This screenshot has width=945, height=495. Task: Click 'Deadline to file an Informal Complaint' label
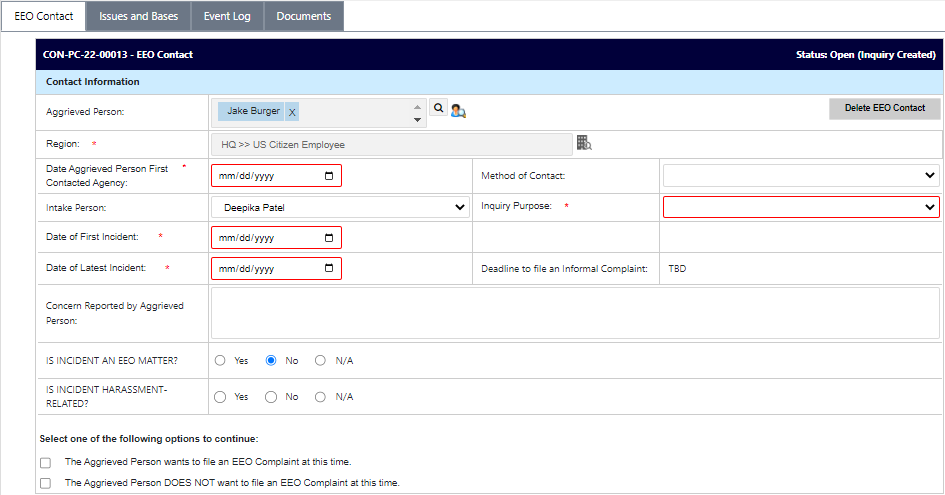564,269
